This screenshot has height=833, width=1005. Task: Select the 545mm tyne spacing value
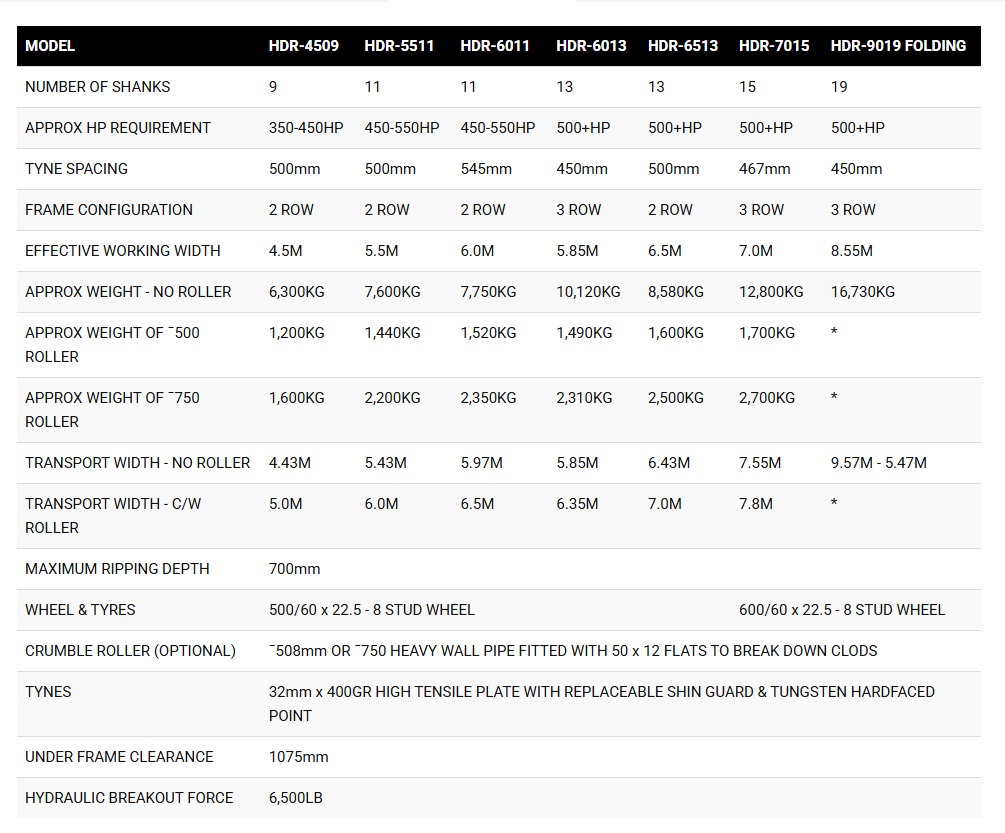[x=486, y=169]
